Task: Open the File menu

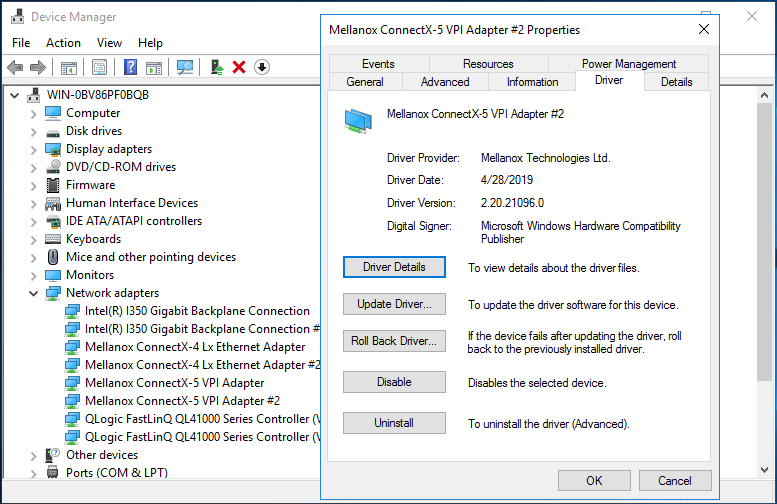Action: 21,43
